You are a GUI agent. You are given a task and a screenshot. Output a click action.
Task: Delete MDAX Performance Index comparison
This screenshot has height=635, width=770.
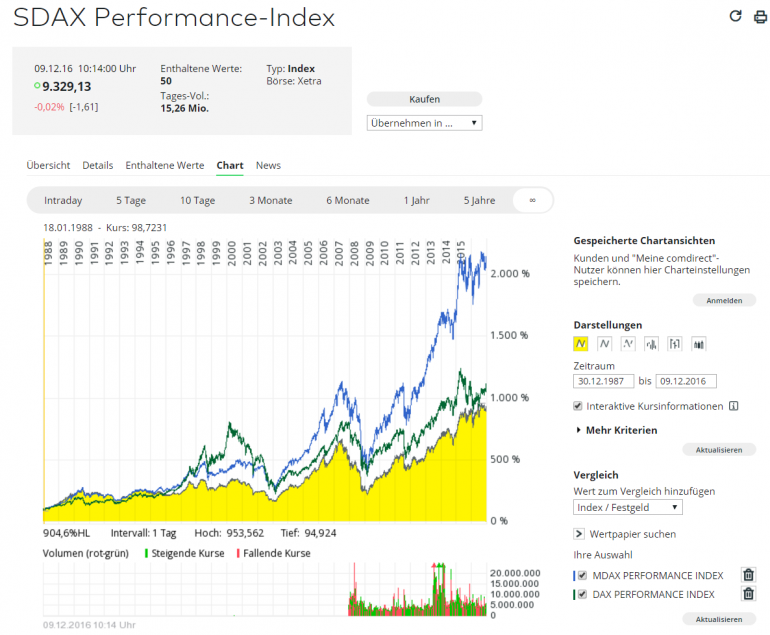click(x=748, y=575)
